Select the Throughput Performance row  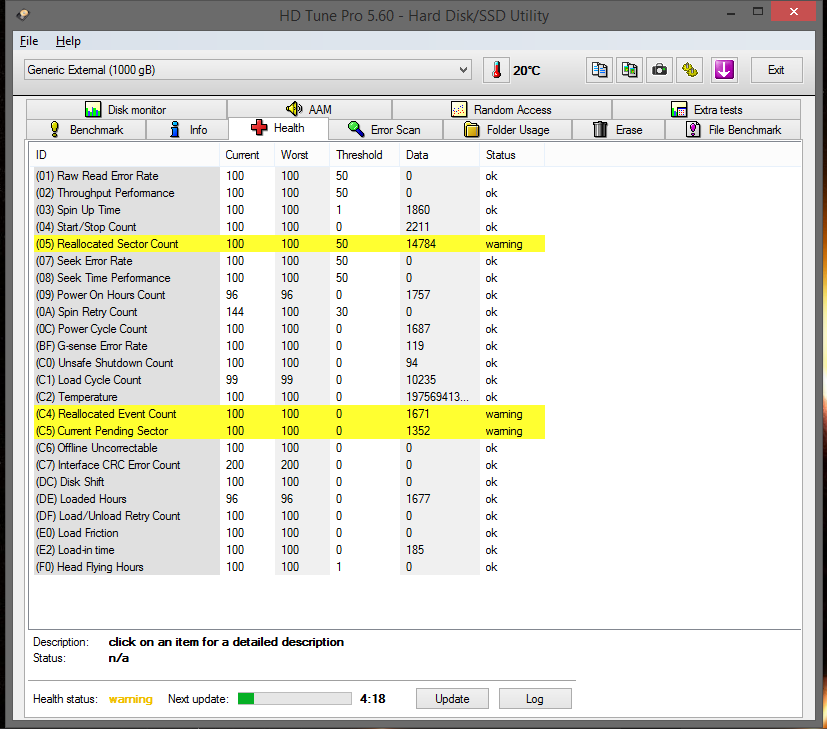click(289, 193)
